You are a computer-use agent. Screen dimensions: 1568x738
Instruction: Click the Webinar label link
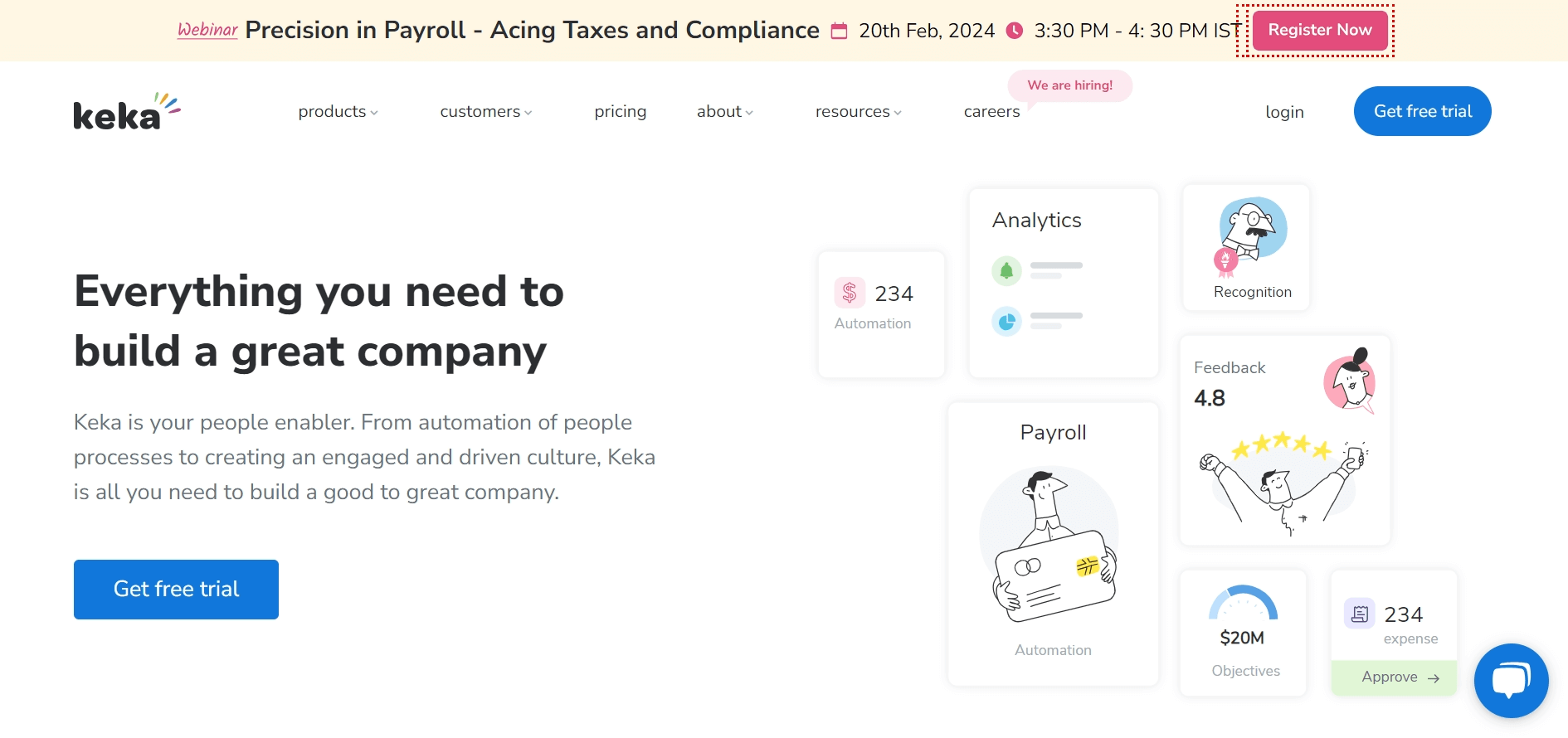click(x=207, y=30)
